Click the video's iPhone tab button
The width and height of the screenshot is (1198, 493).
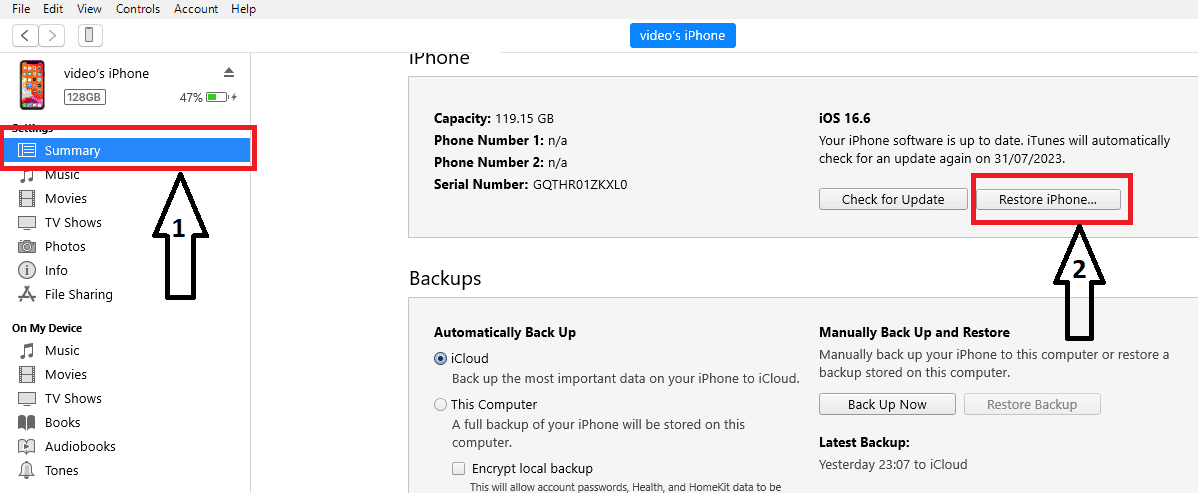tap(683, 35)
